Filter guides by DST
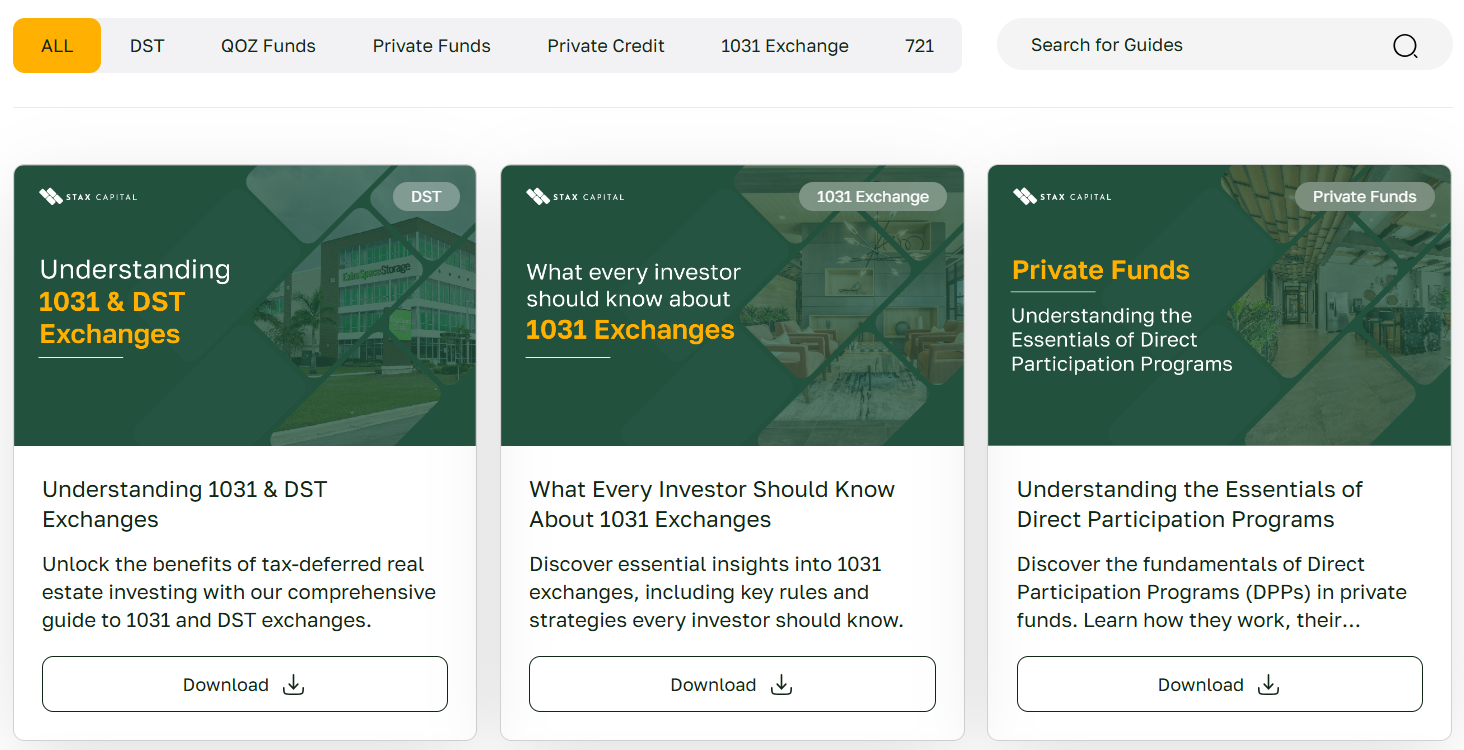The width and height of the screenshot is (1464, 750). [x=147, y=46]
